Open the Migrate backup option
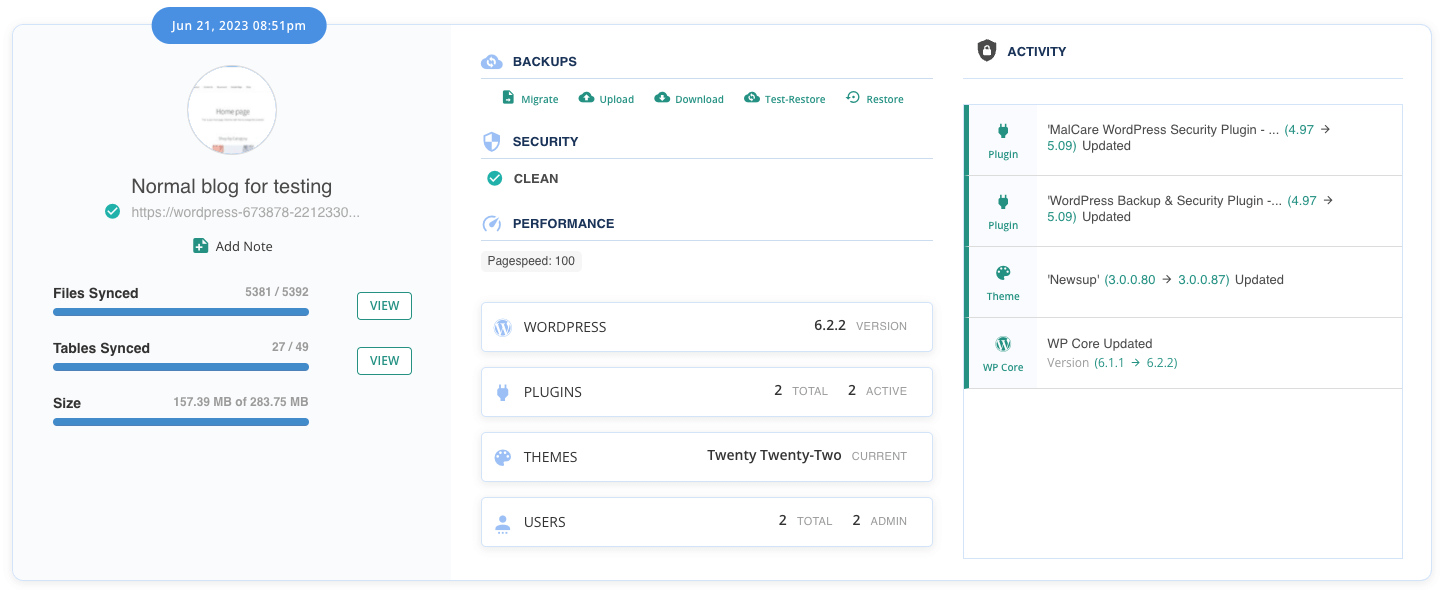1440x590 pixels. coord(530,98)
